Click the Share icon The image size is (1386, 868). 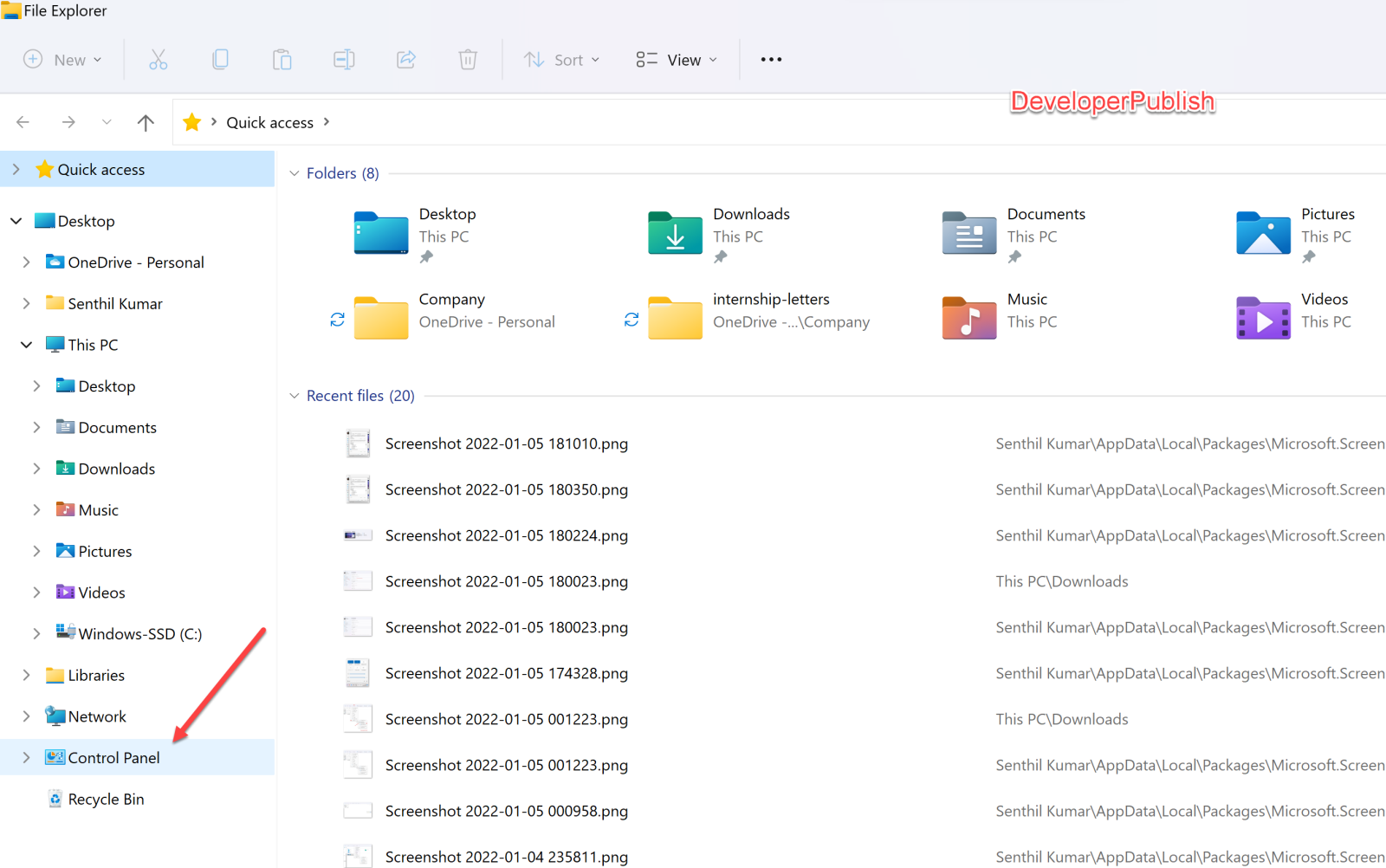pos(405,59)
